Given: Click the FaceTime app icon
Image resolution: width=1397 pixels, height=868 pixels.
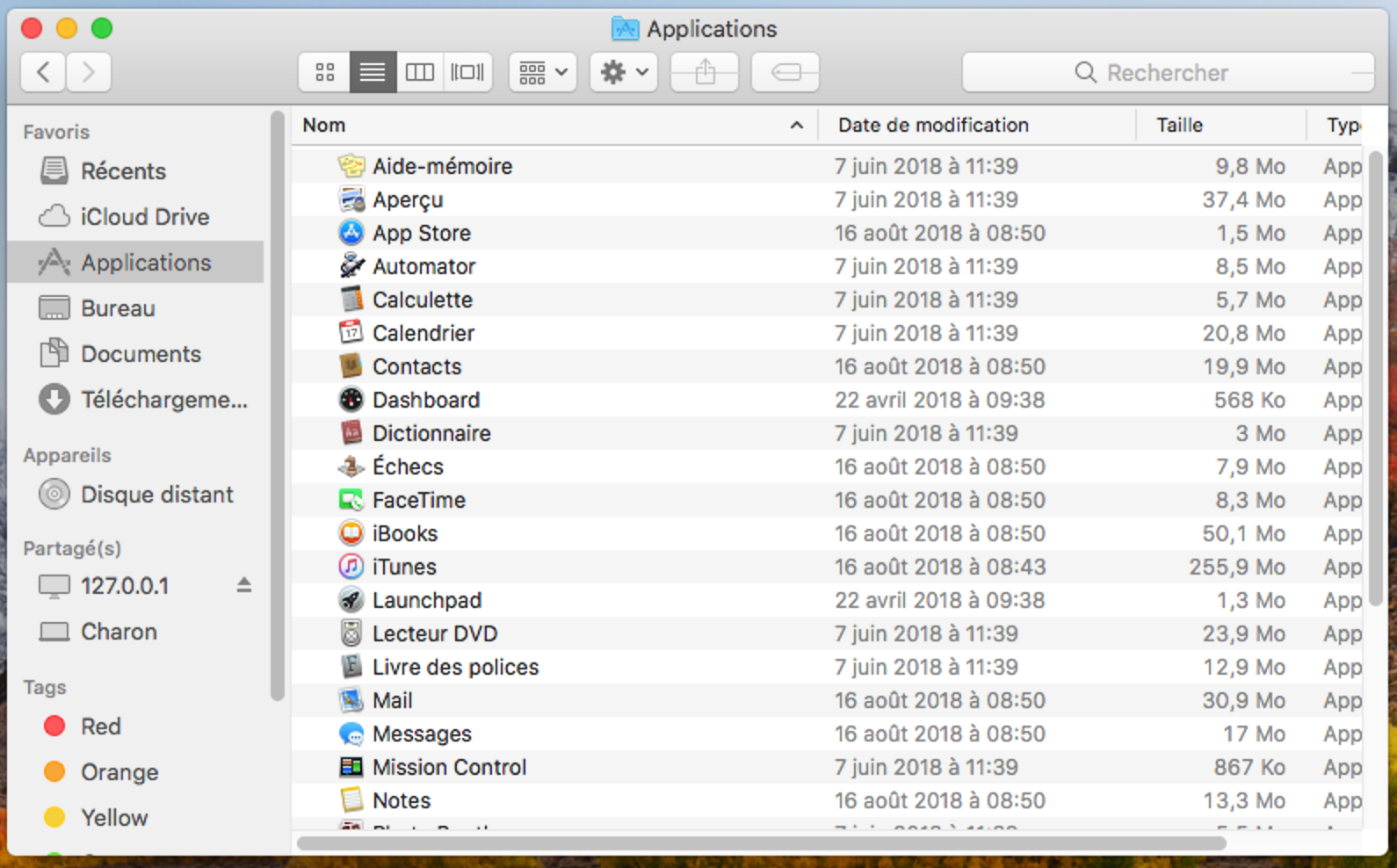Looking at the screenshot, I should [x=351, y=500].
